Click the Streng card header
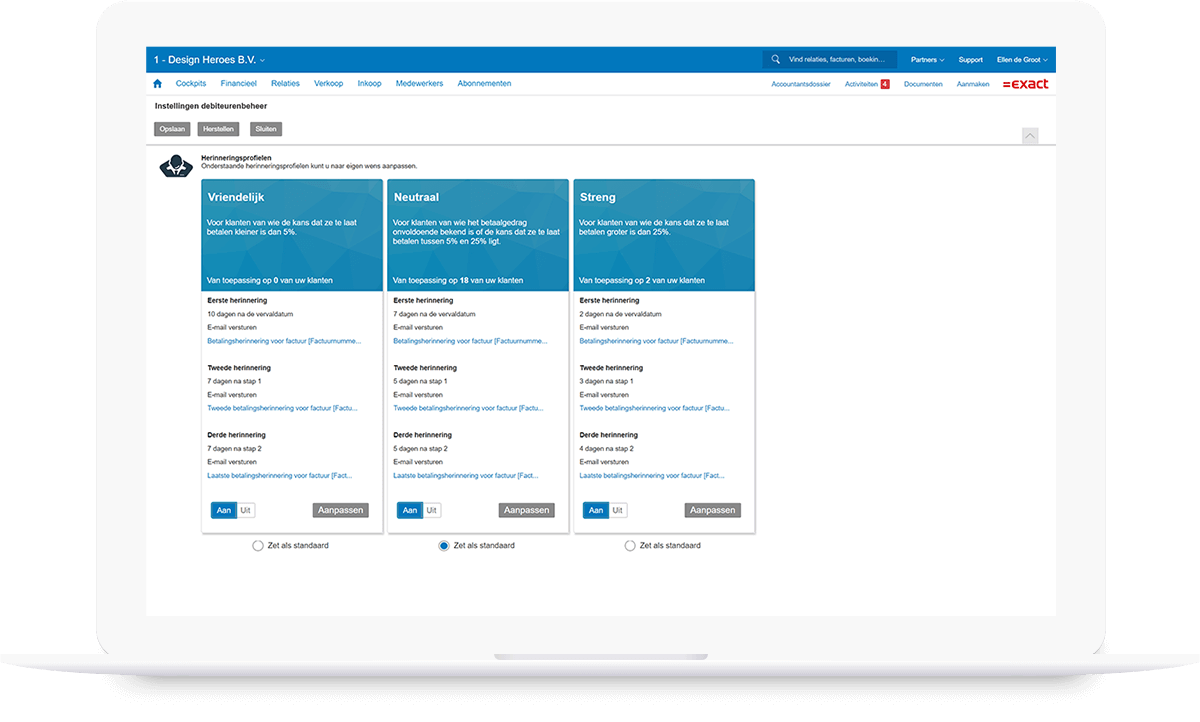Screen dimensions: 1200x722 coord(664,235)
